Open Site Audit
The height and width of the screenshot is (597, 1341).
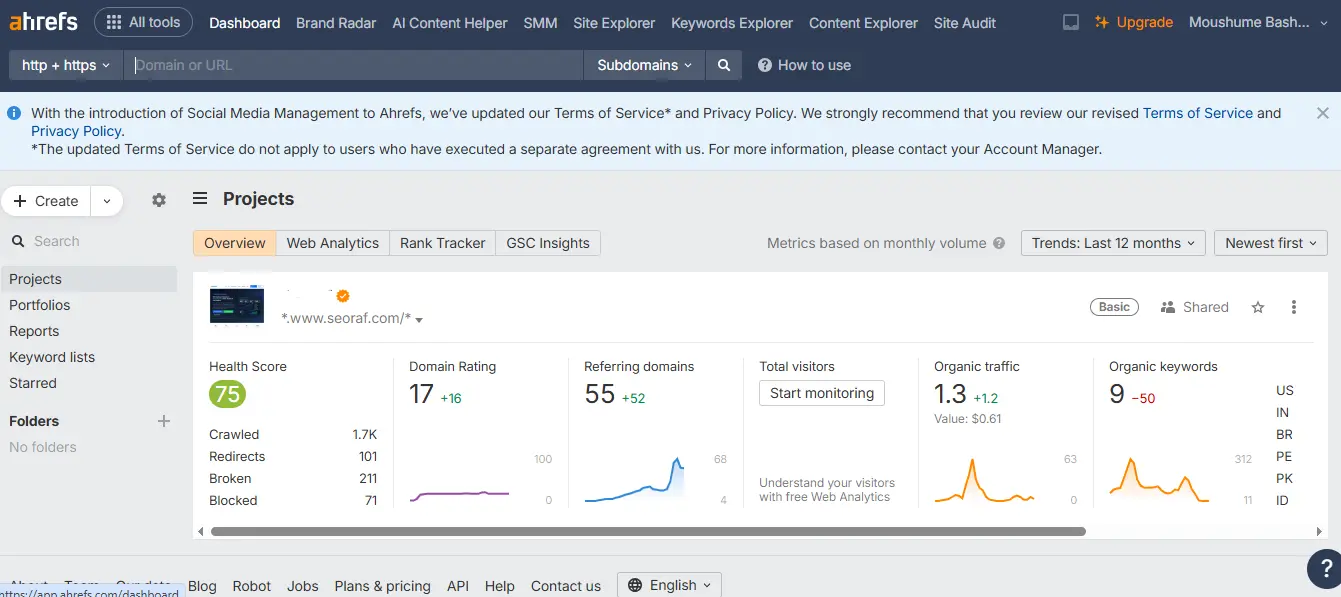point(965,22)
